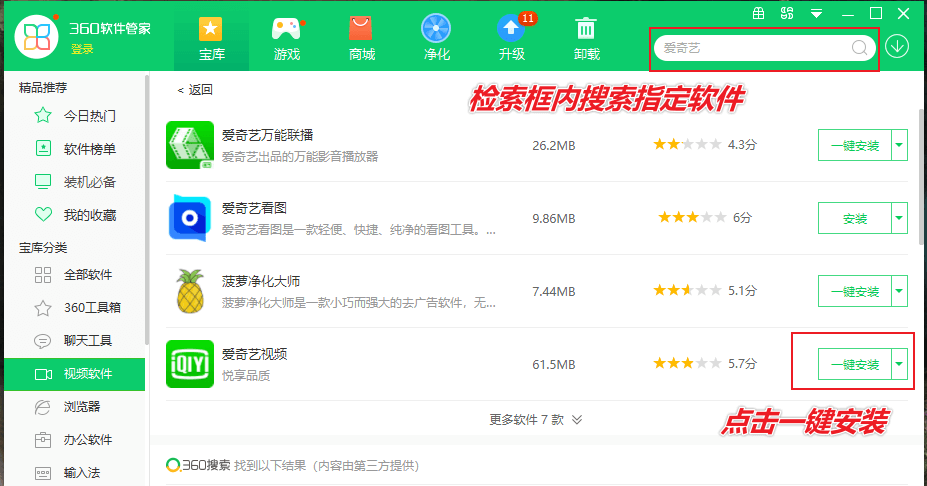This screenshot has height=486, width=927.
Task: Expand install options for 菠萝净化大师
Action: coord(899,291)
